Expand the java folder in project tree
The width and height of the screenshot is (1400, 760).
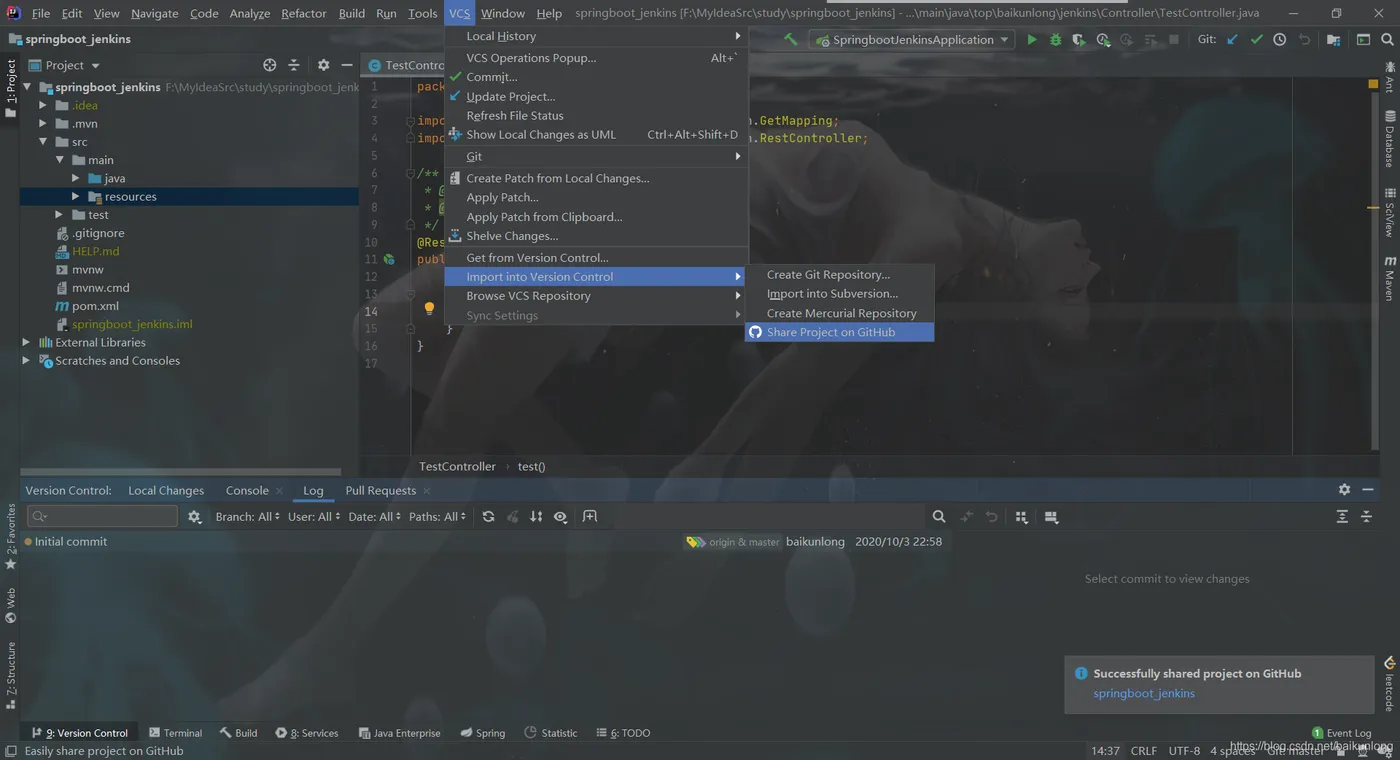(x=75, y=178)
